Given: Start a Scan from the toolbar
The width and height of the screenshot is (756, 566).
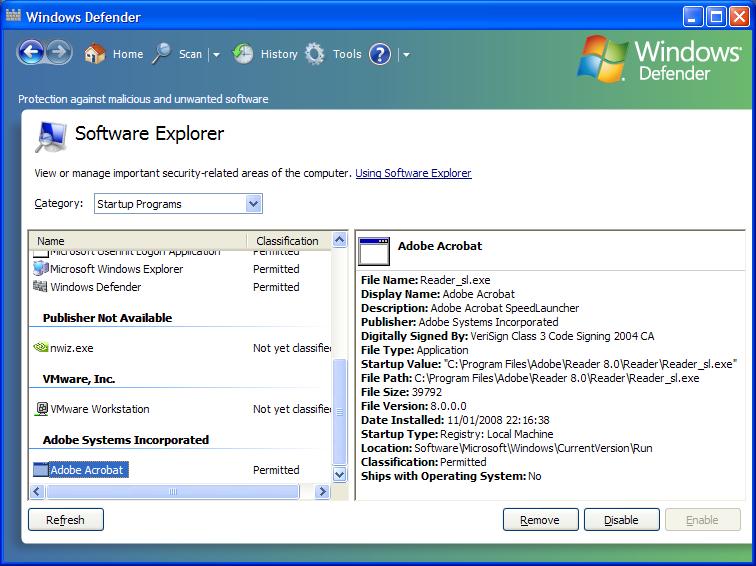Looking at the screenshot, I should 190,54.
